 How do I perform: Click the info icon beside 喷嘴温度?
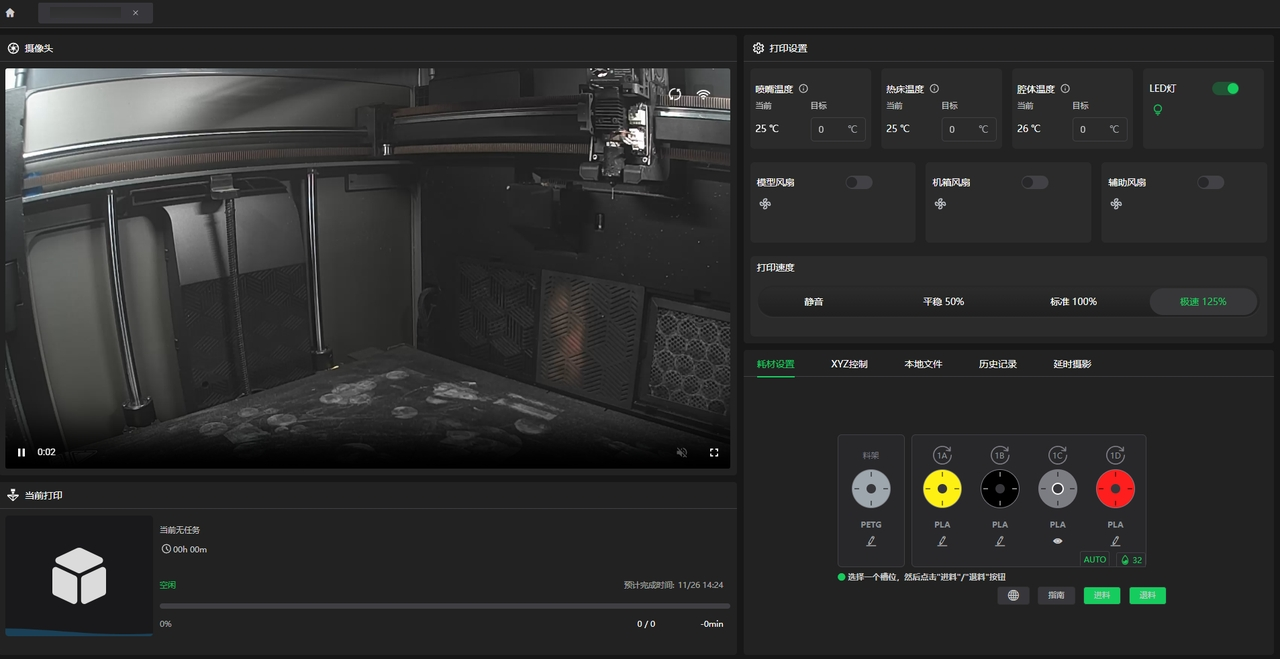(x=803, y=89)
